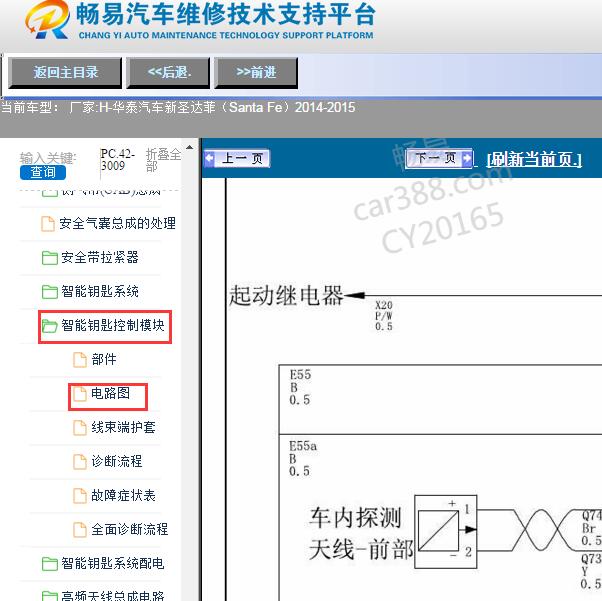The width and height of the screenshot is (602, 601).
Task: Click the X20 P/W 0.5 wire label
Action: click(x=384, y=316)
